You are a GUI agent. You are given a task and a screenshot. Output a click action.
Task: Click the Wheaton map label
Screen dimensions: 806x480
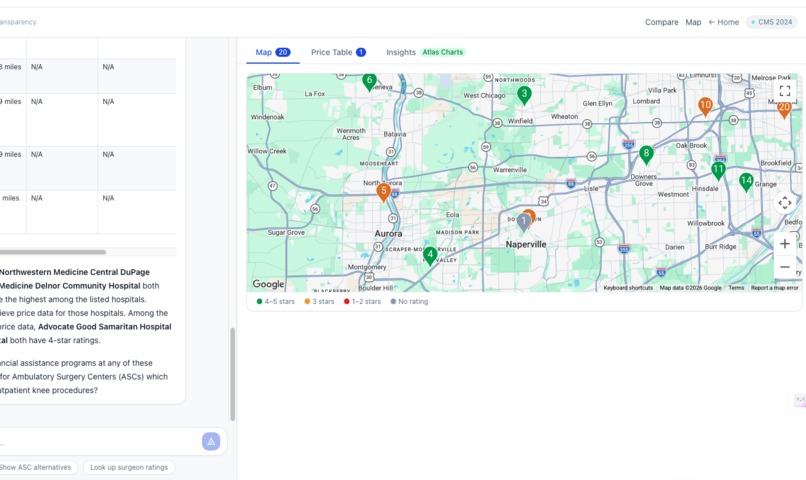[x=564, y=117]
